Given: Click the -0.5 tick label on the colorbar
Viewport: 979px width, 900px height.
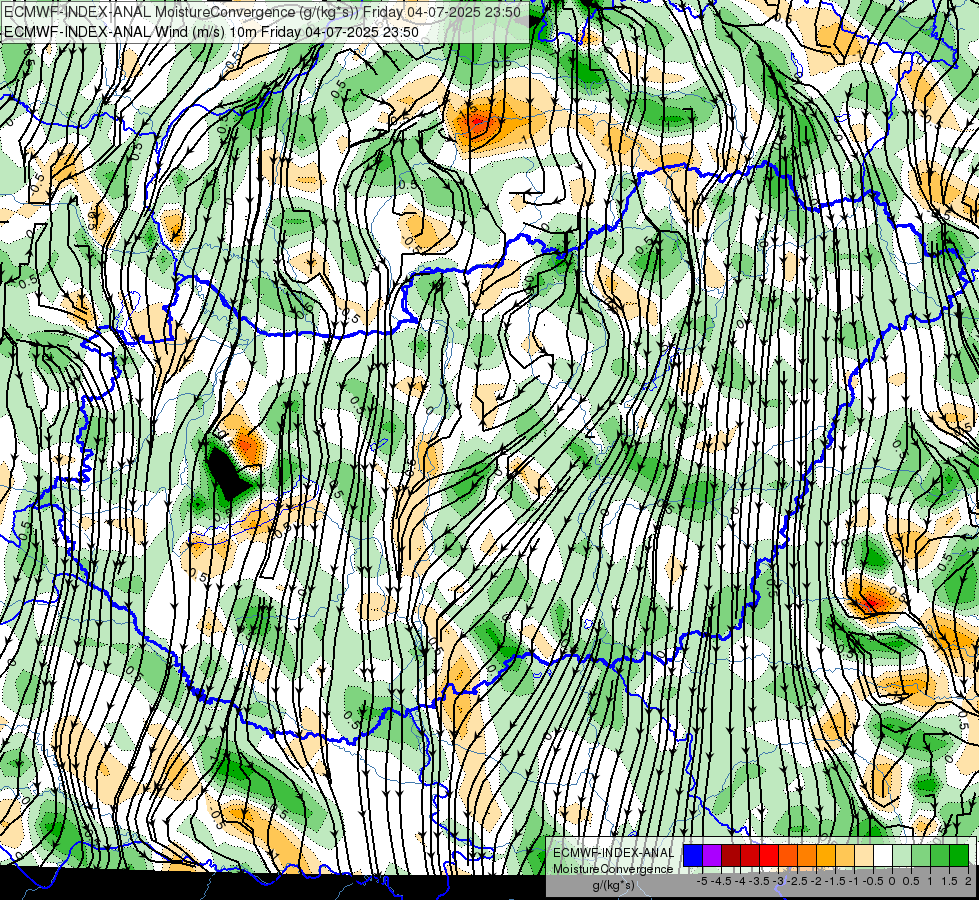Looking at the screenshot, I should (873, 881).
